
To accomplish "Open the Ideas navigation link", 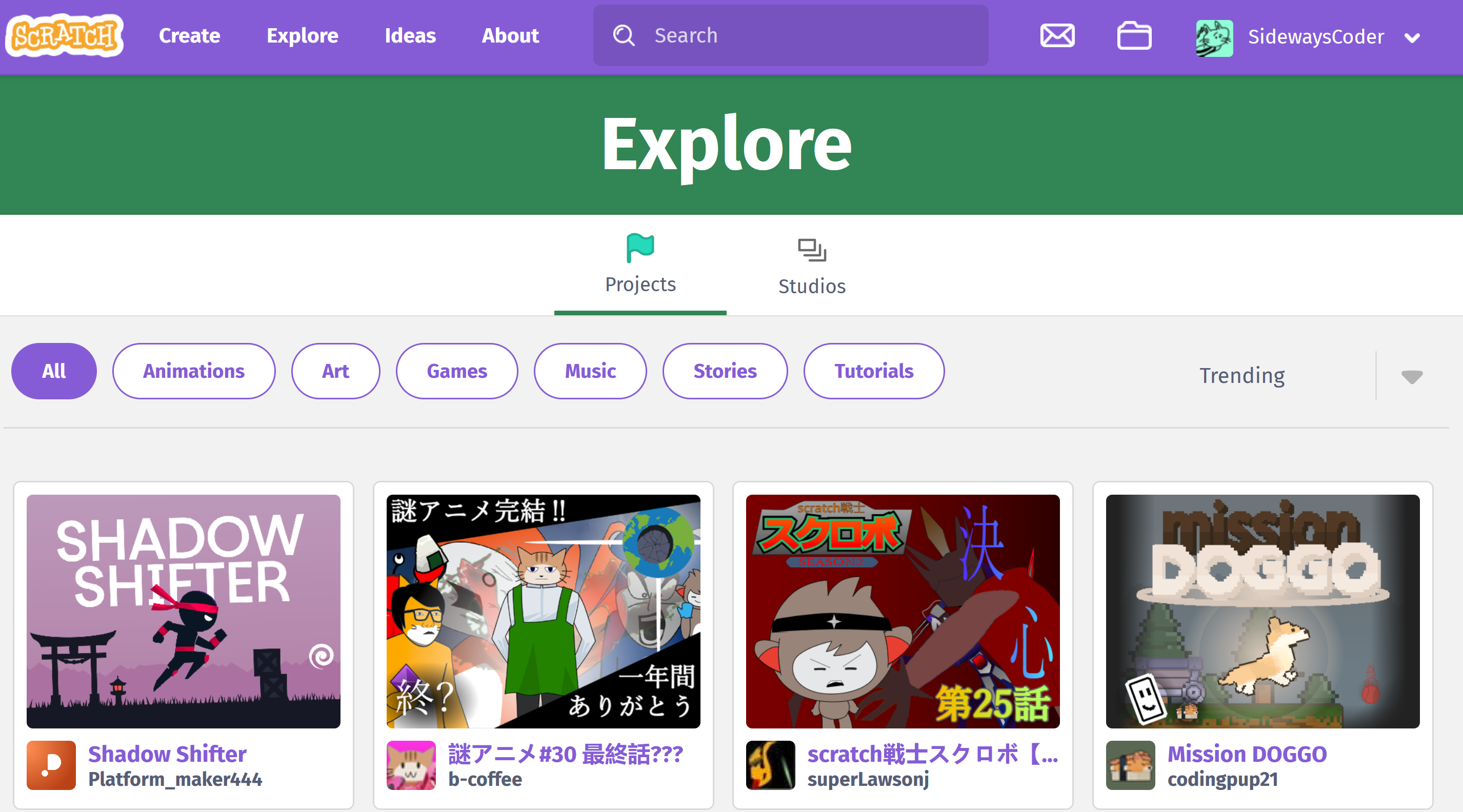I will click(x=410, y=36).
